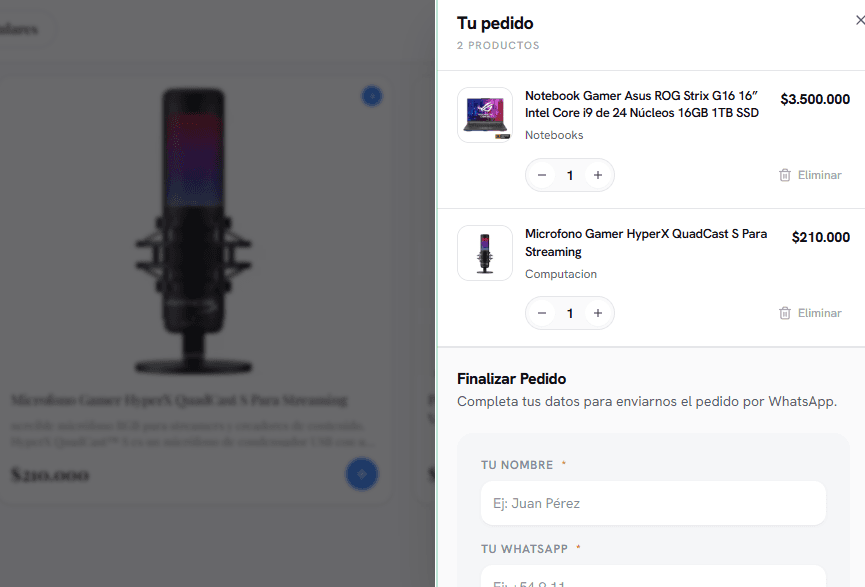Image resolution: width=865 pixels, height=587 pixels.
Task: Click the 2 PRODUCTOS count label
Action: (498, 45)
